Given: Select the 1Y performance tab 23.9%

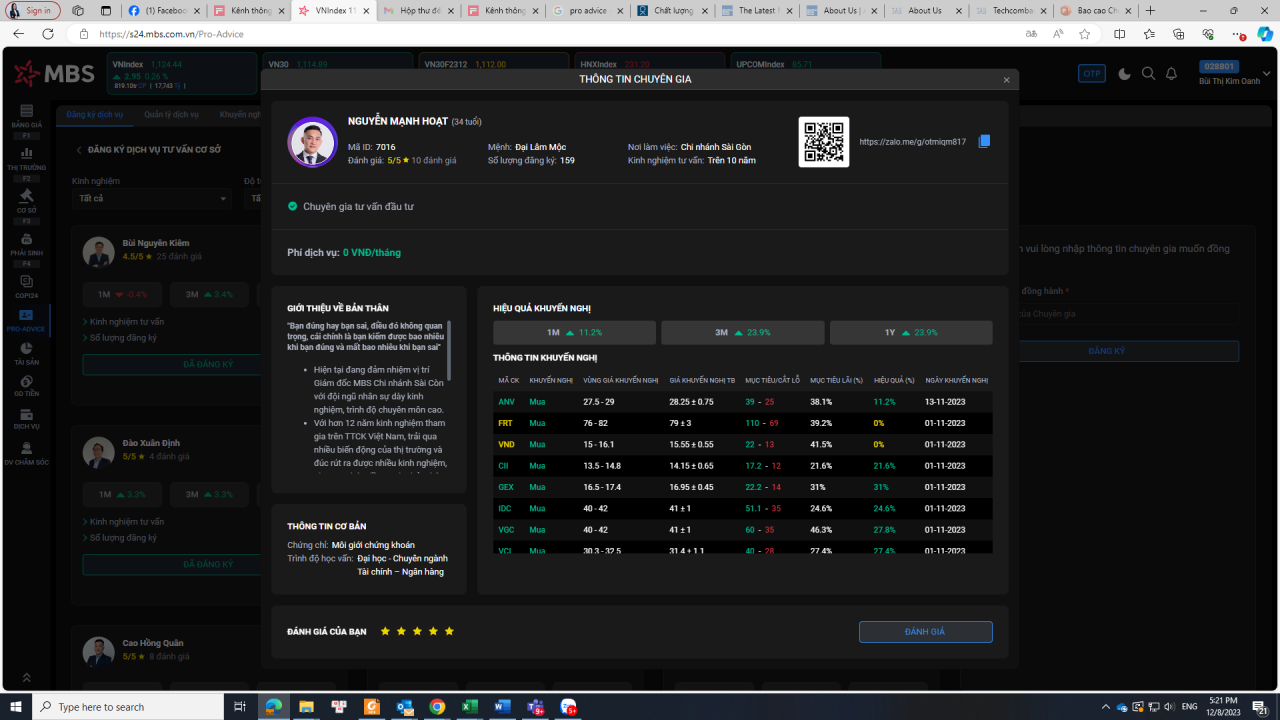Looking at the screenshot, I should click(911, 332).
